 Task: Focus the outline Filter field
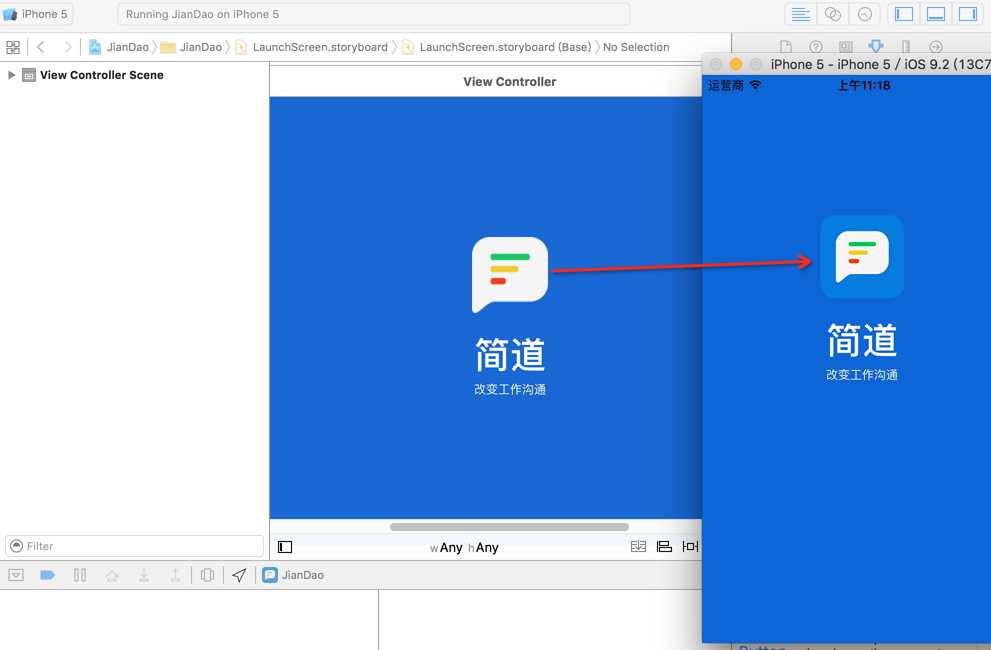[135, 546]
